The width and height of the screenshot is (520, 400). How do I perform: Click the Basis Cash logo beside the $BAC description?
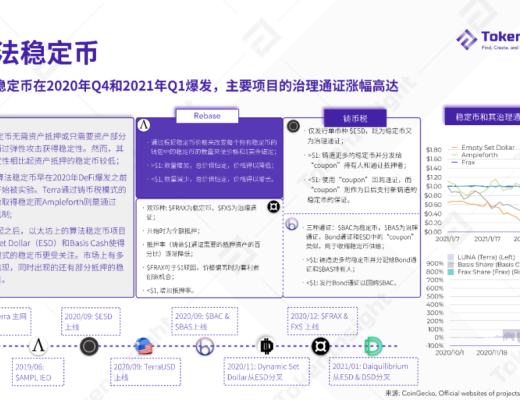(292, 224)
